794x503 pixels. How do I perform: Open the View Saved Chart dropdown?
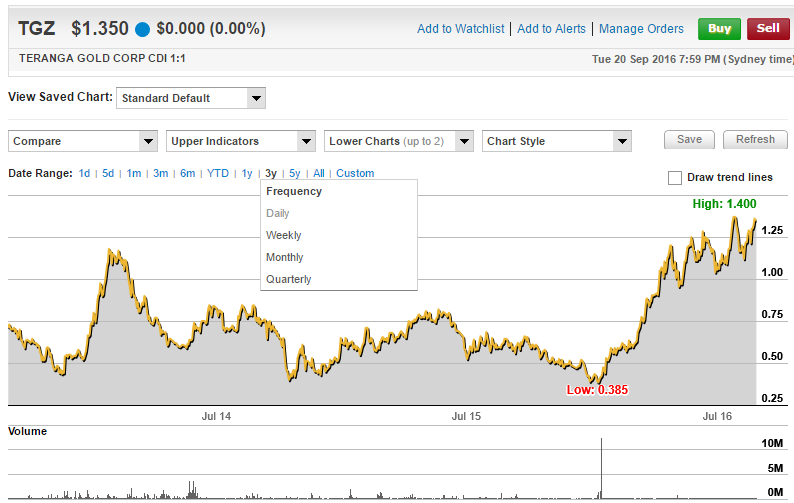(190, 98)
